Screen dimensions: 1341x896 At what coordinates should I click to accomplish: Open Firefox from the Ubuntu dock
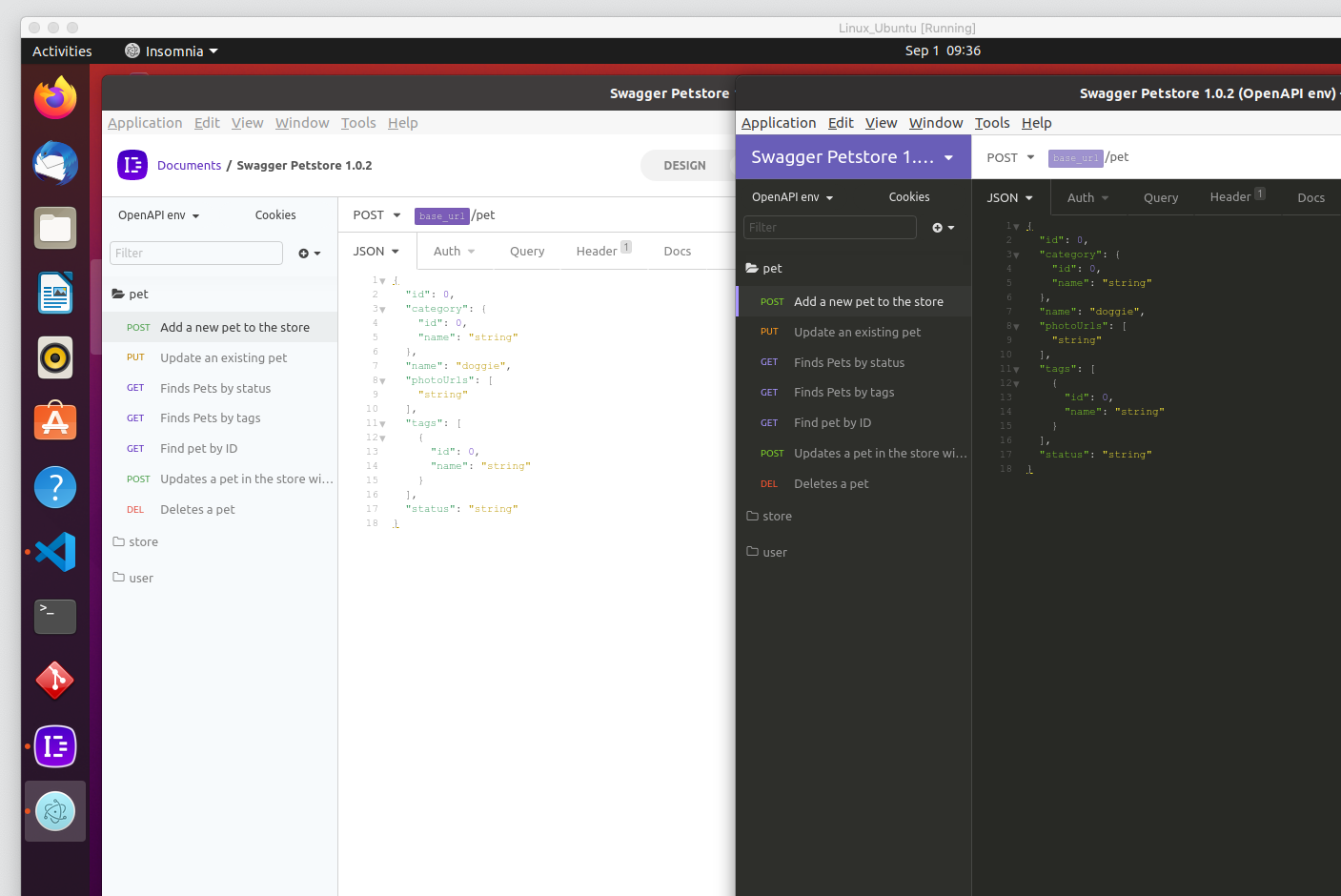[55, 98]
